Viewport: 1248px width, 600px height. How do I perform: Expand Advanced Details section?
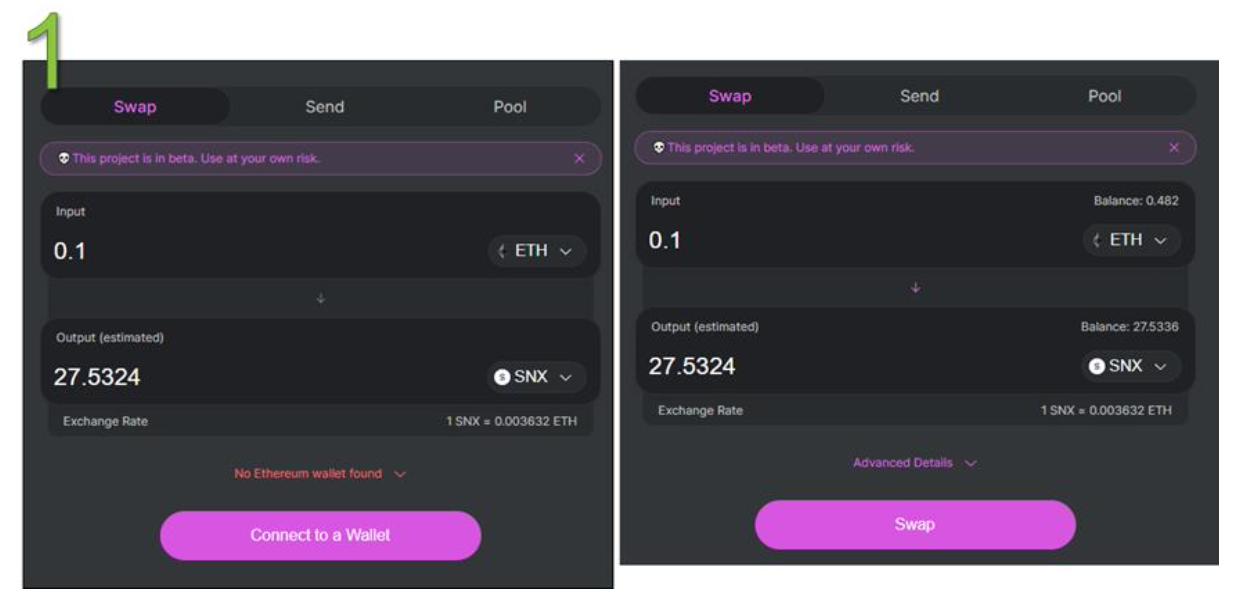pyautogui.click(x=914, y=463)
